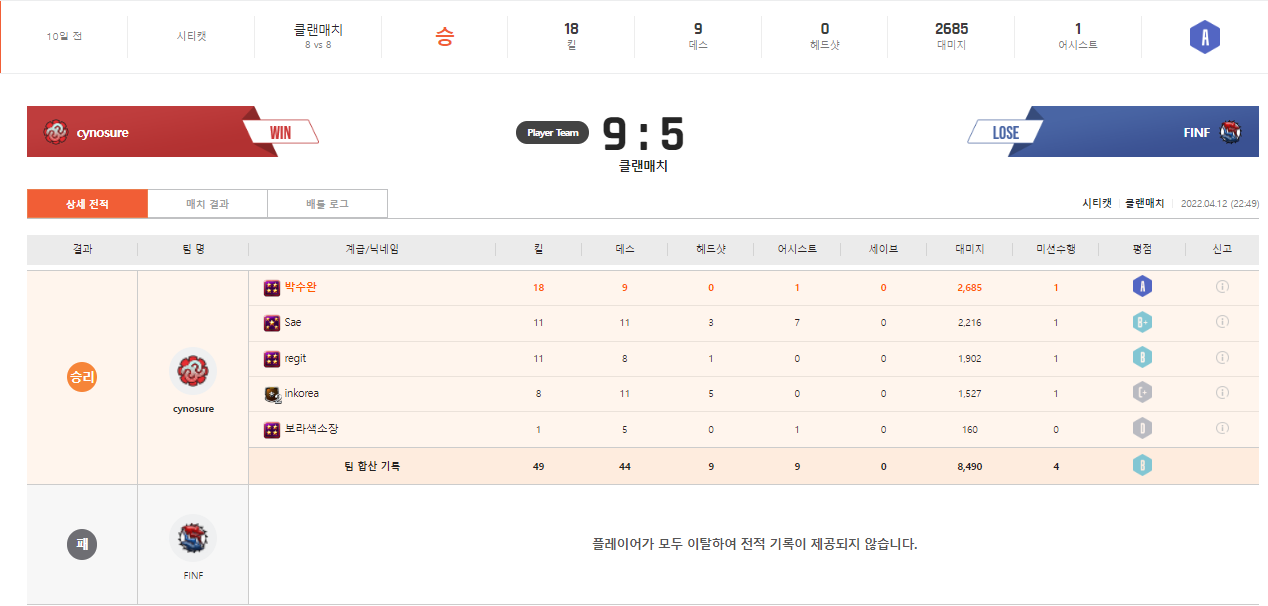Click the FINF clan logo in the losing row
The height and width of the screenshot is (606, 1268).
[192, 540]
